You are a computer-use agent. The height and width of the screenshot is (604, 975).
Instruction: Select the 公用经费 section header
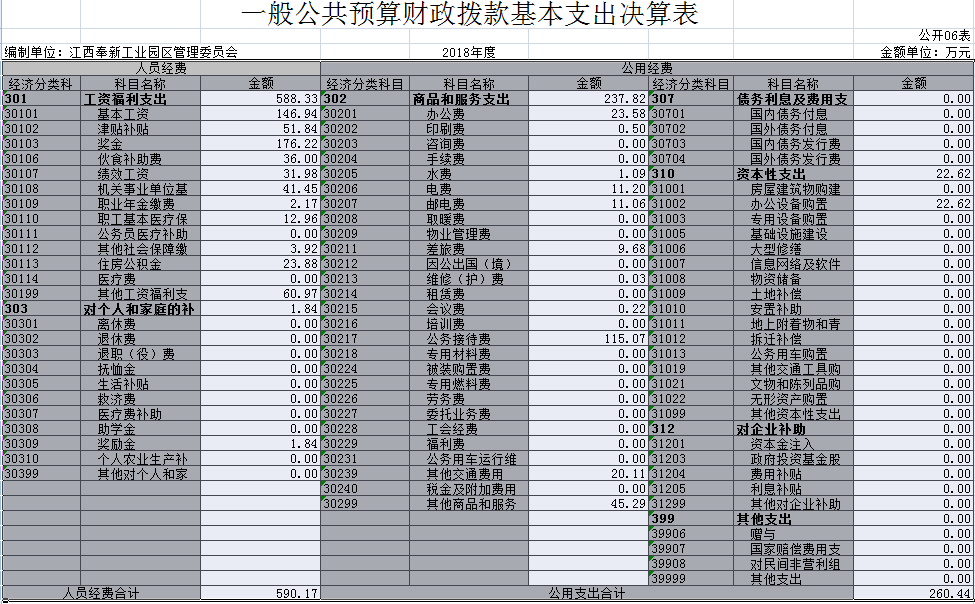pyautogui.click(x=647, y=68)
